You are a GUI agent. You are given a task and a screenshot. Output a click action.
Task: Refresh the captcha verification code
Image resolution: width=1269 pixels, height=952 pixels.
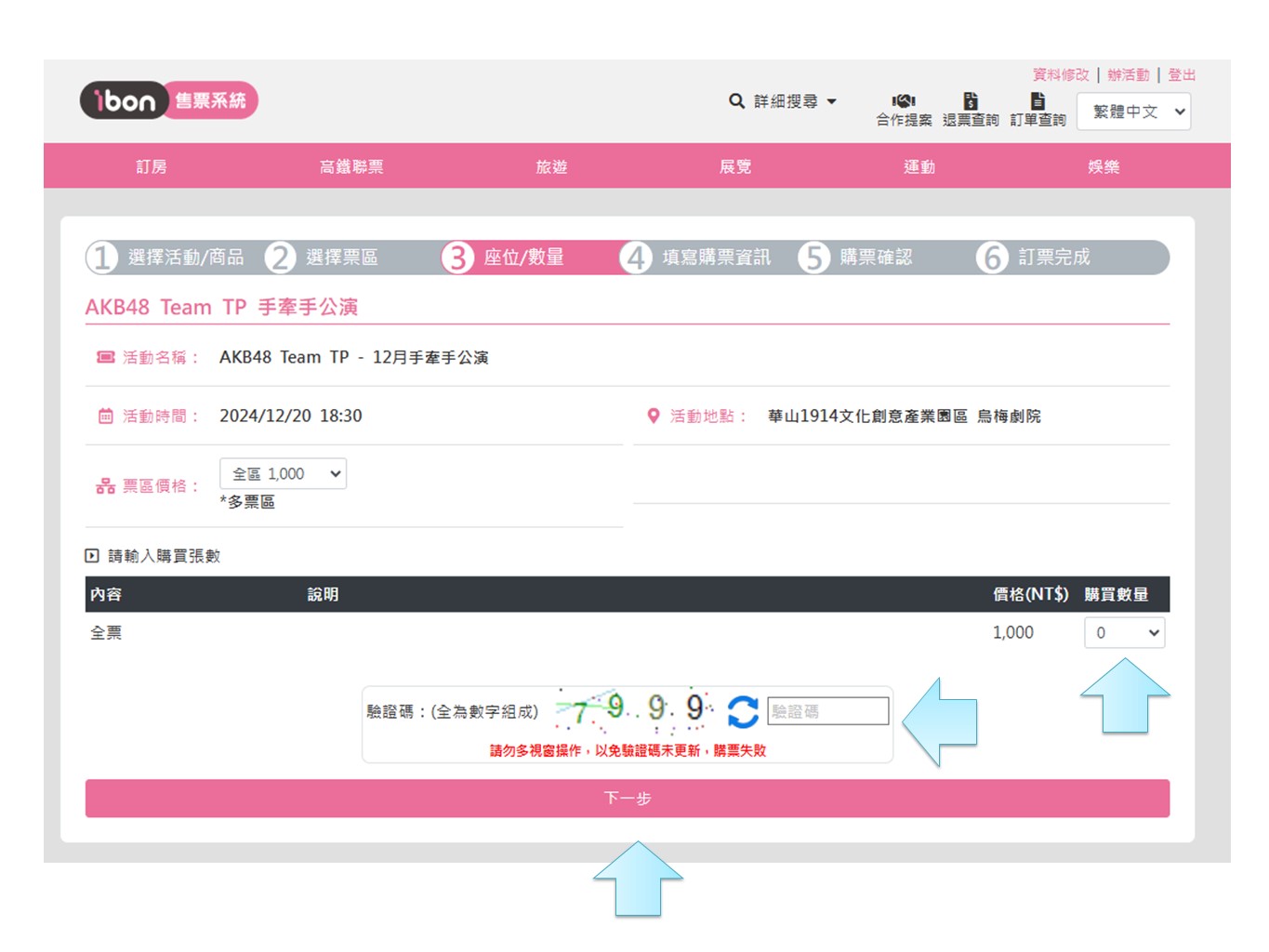pyautogui.click(x=742, y=712)
